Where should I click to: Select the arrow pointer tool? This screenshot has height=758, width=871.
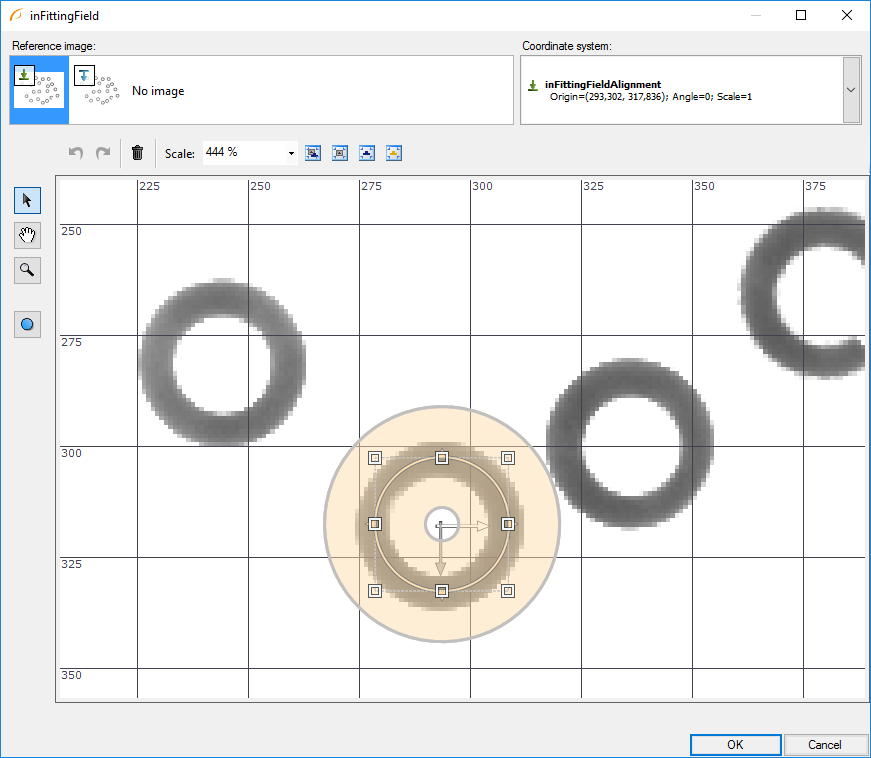tap(27, 200)
